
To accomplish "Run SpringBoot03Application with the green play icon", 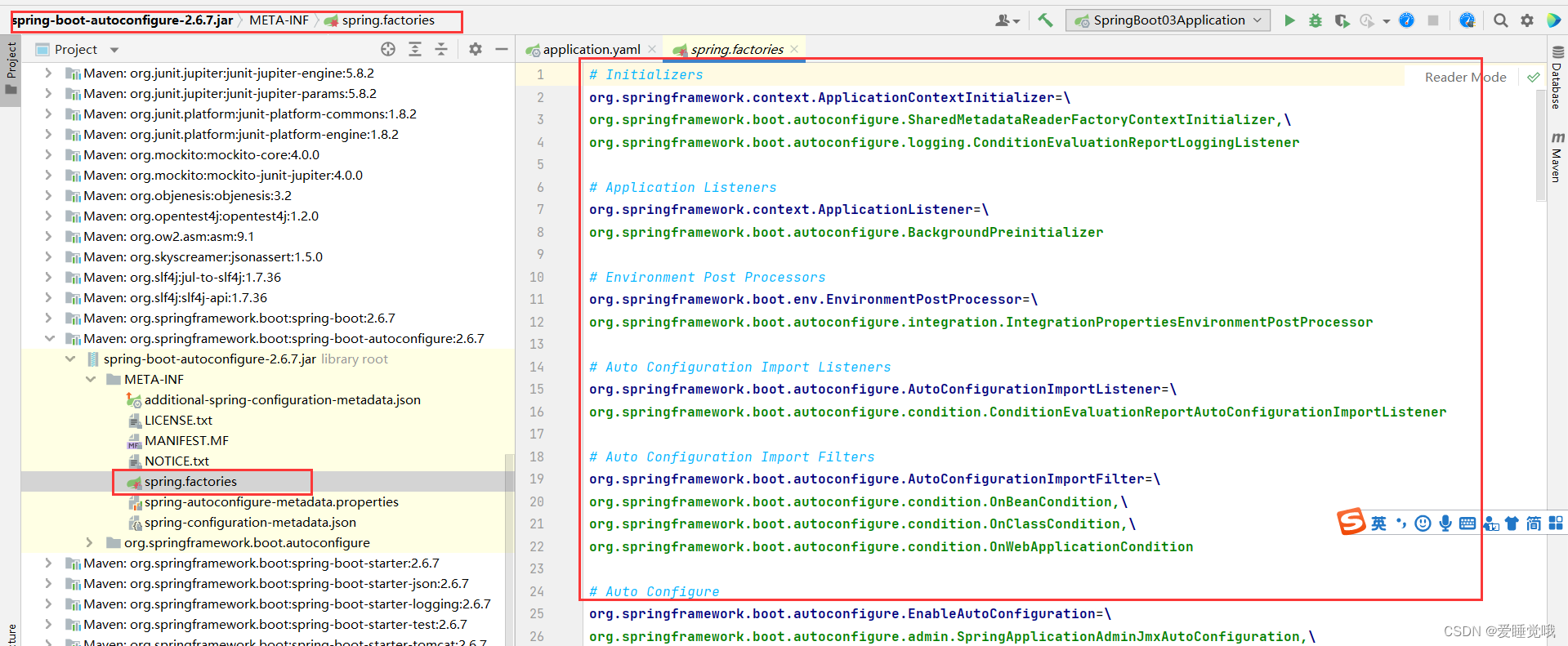I will 1289,20.
